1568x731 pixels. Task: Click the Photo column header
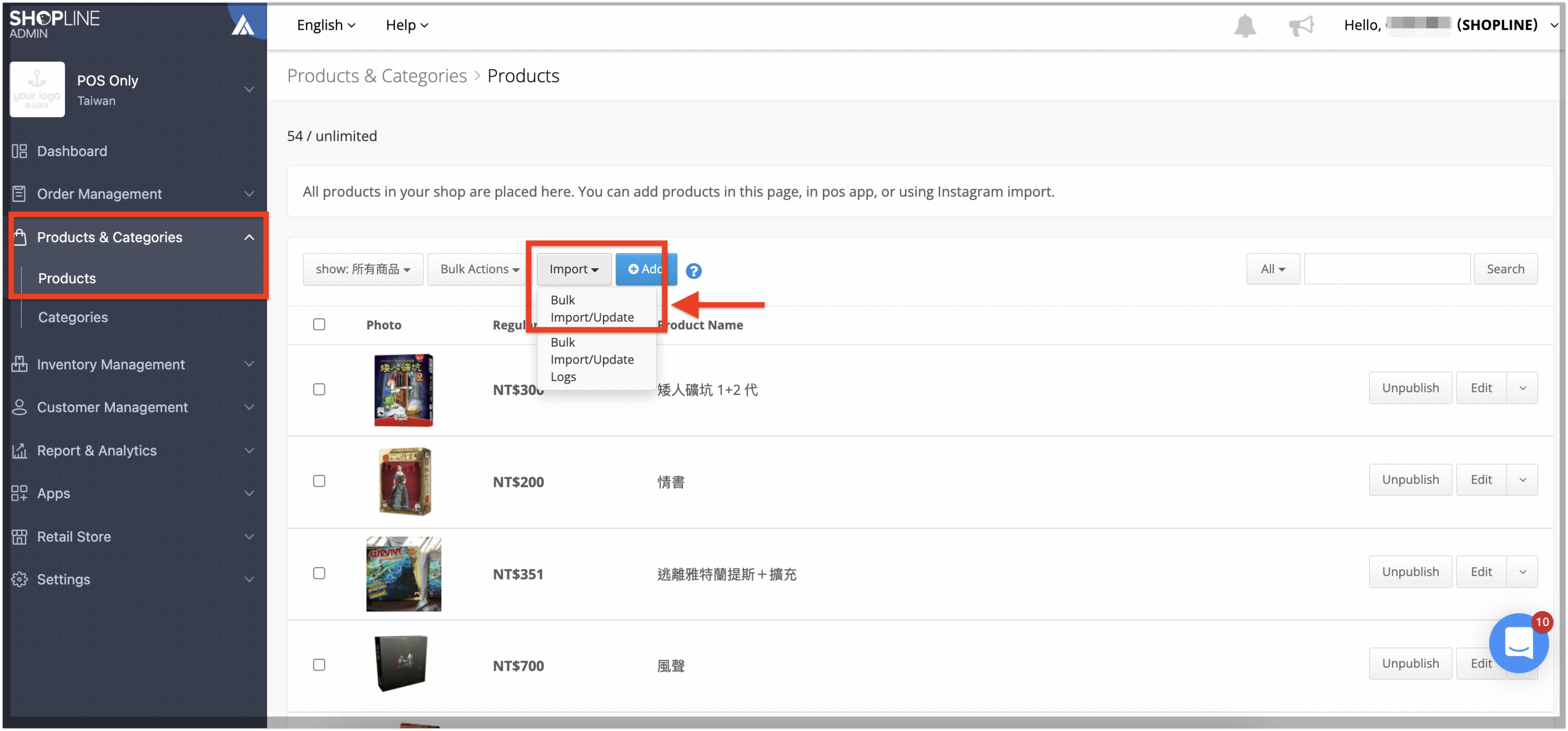(383, 325)
